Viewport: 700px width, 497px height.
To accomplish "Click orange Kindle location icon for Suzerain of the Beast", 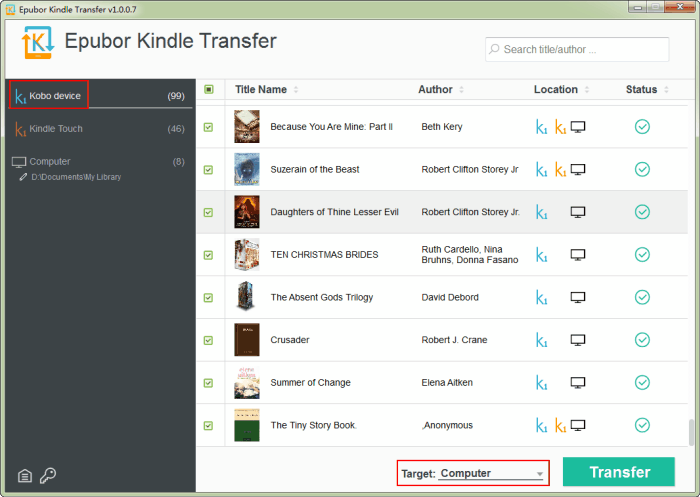I will click(x=560, y=170).
